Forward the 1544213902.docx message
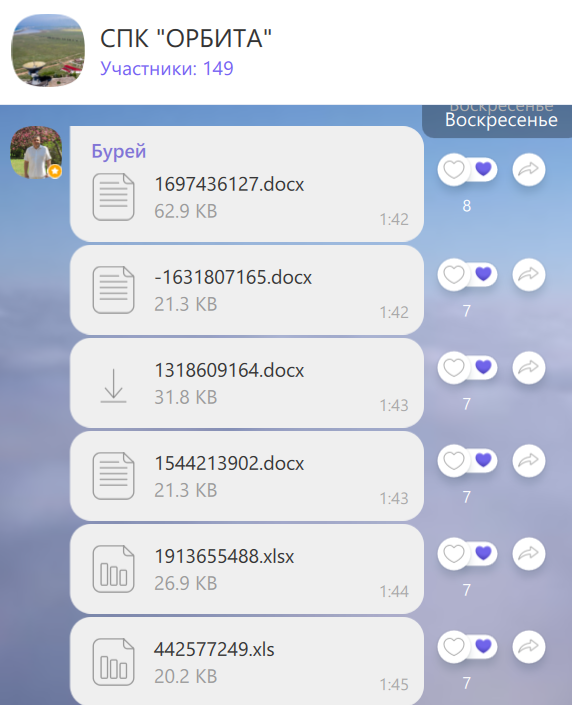This screenshot has height=705, width=572. point(529,461)
